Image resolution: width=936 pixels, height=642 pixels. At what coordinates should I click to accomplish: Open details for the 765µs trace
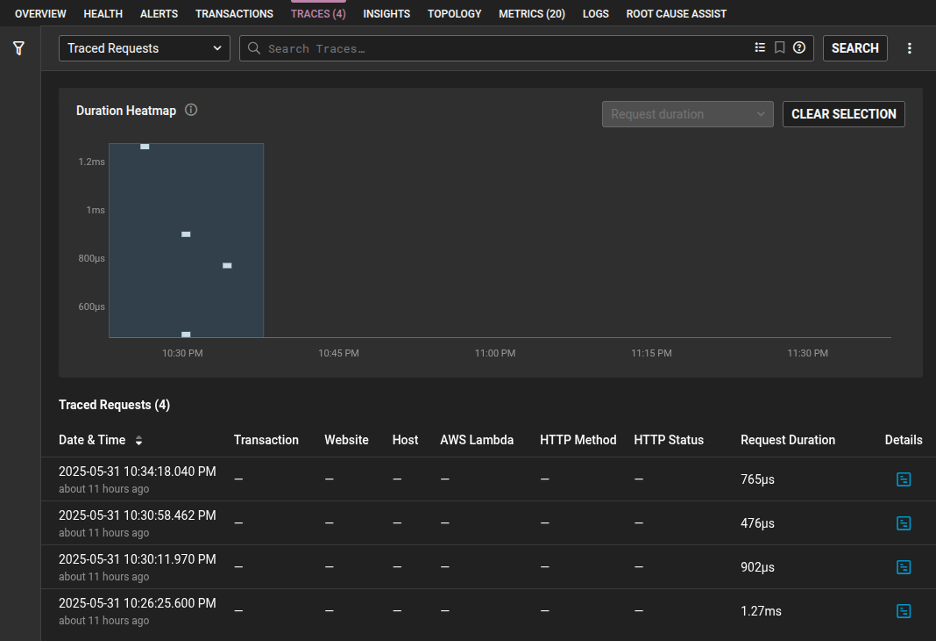pyautogui.click(x=903, y=480)
